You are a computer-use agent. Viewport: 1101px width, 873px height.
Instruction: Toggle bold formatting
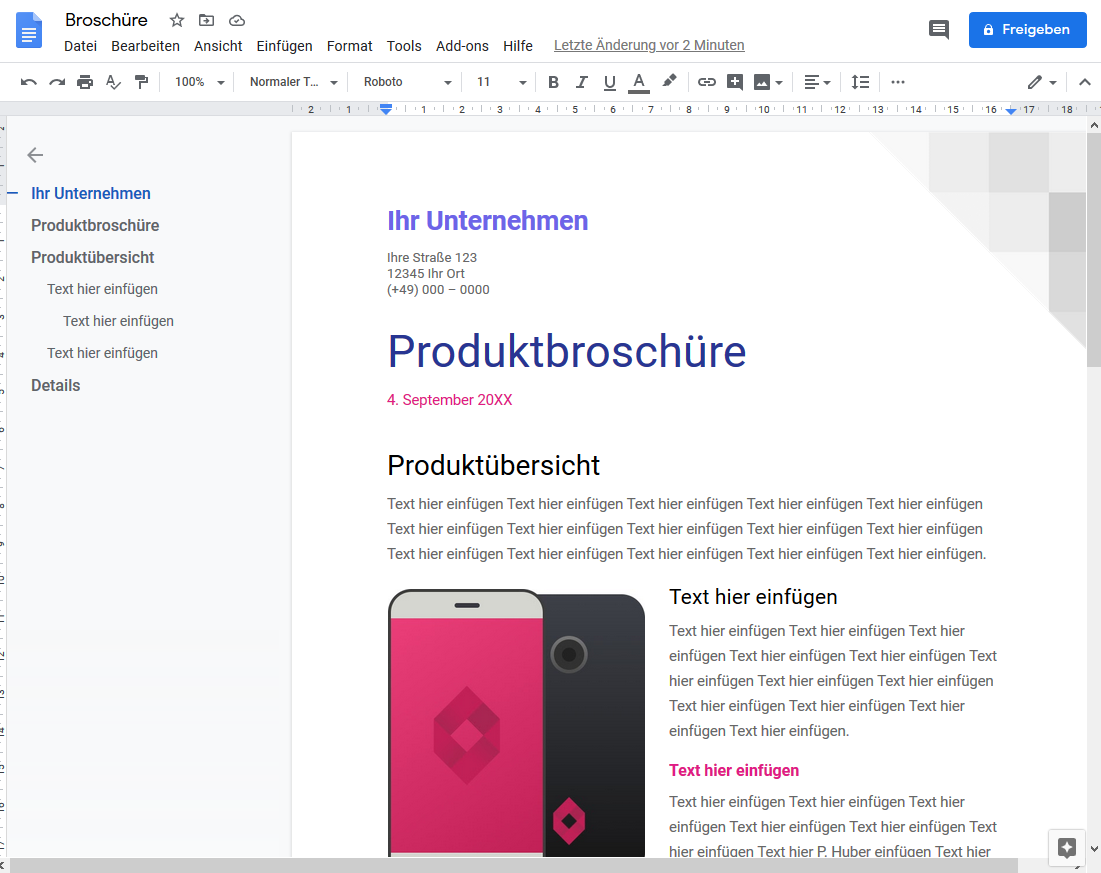[x=553, y=82]
